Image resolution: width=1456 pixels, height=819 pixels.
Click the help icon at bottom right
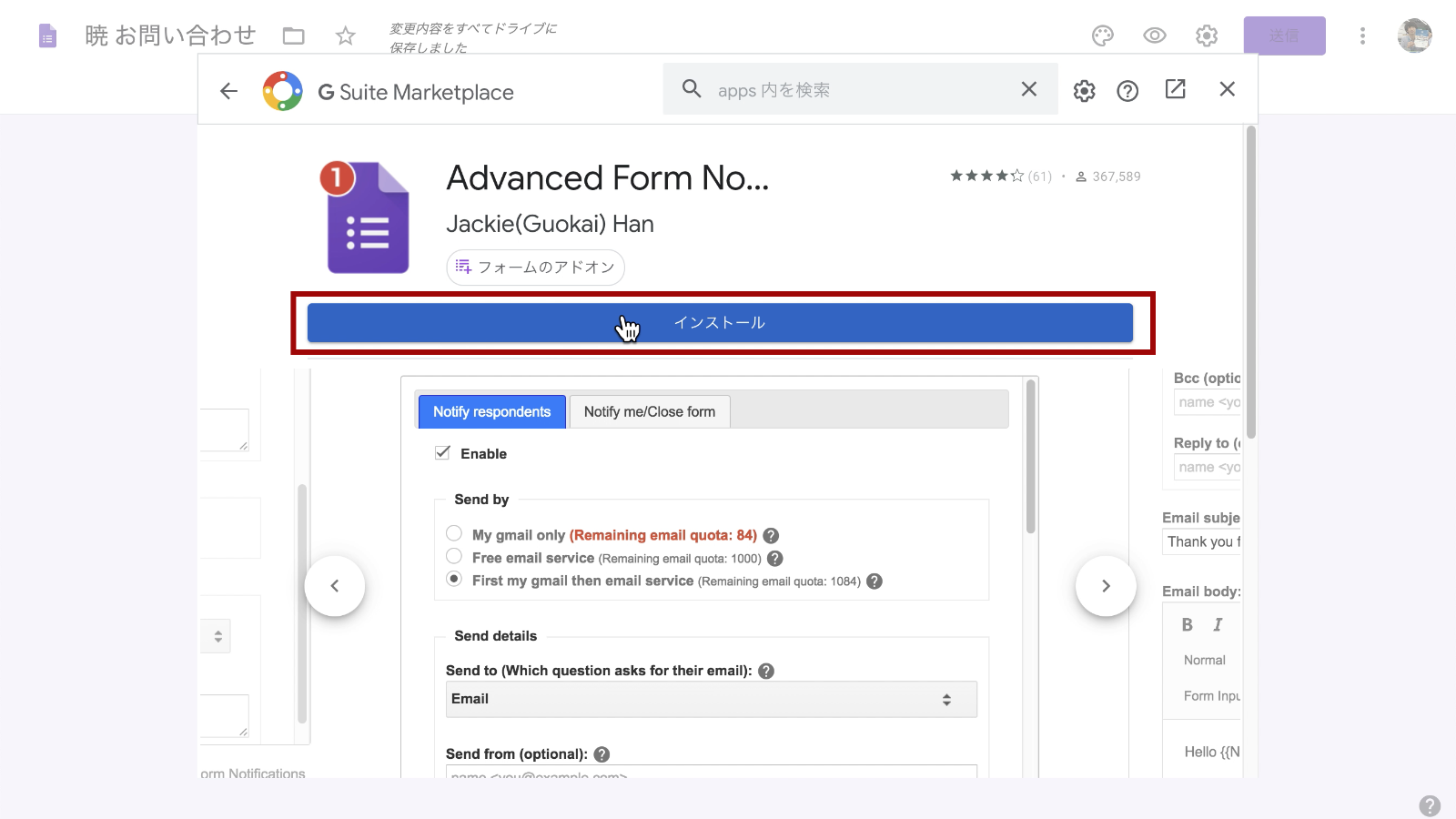[1430, 805]
